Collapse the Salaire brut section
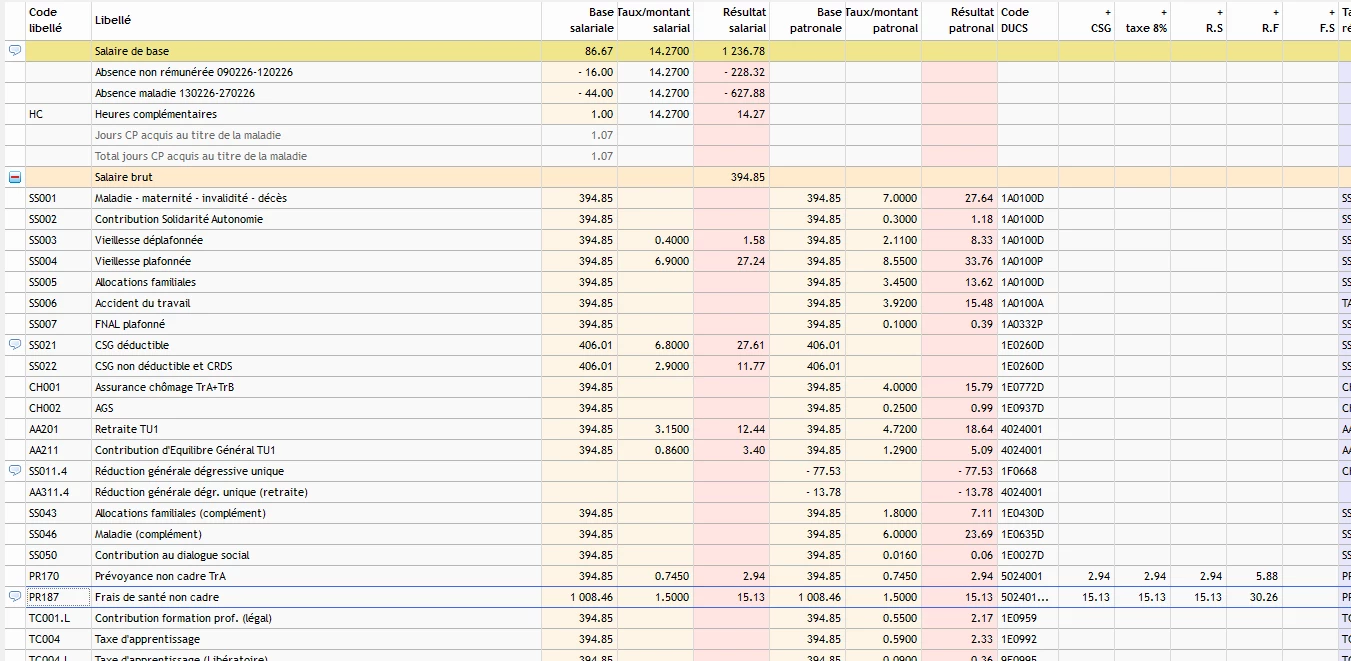Screen dimensions: 1351x661 click(x=15, y=177)
